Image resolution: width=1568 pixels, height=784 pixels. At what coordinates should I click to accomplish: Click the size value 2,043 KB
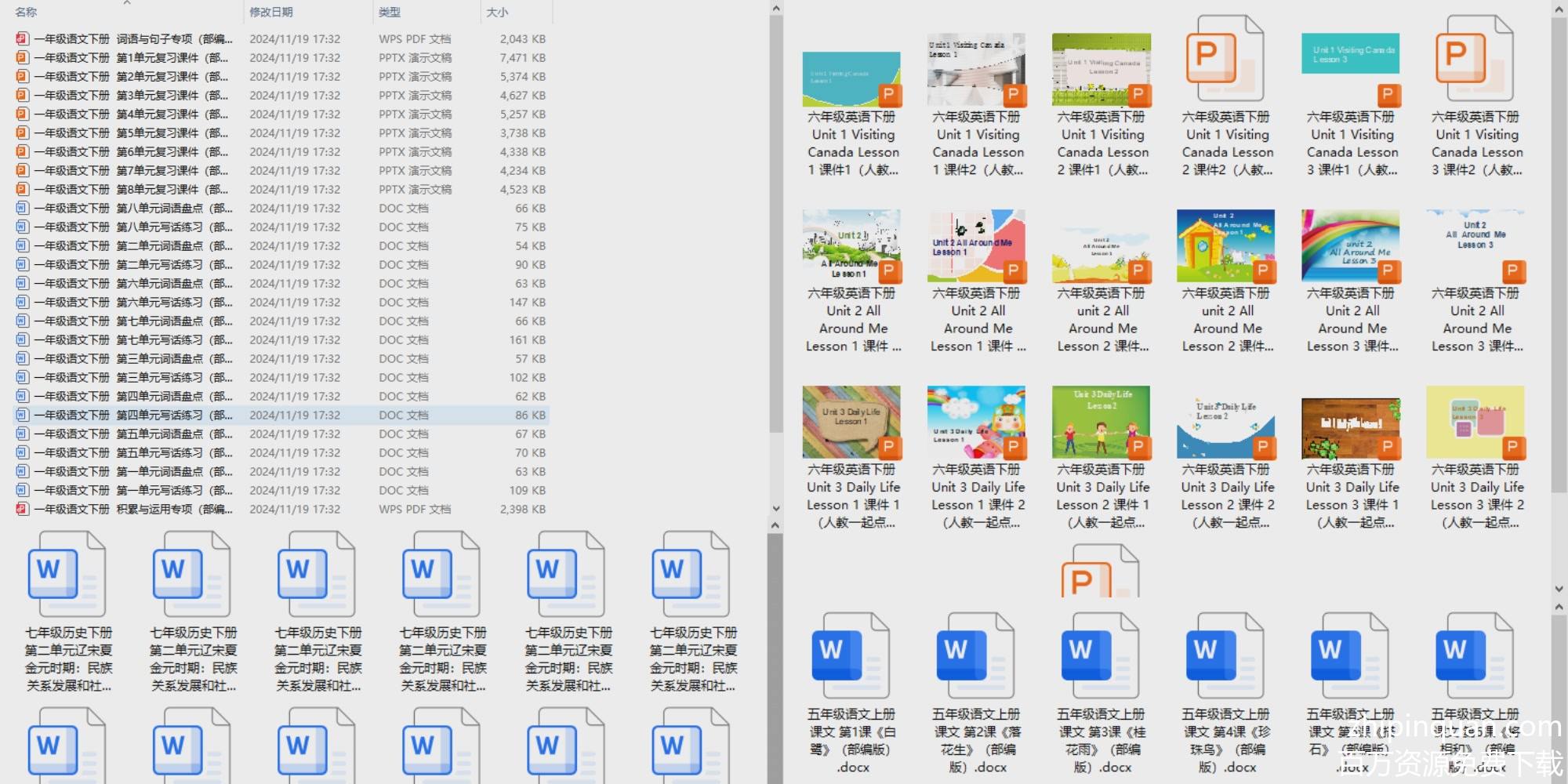click(x=523, y=38)
